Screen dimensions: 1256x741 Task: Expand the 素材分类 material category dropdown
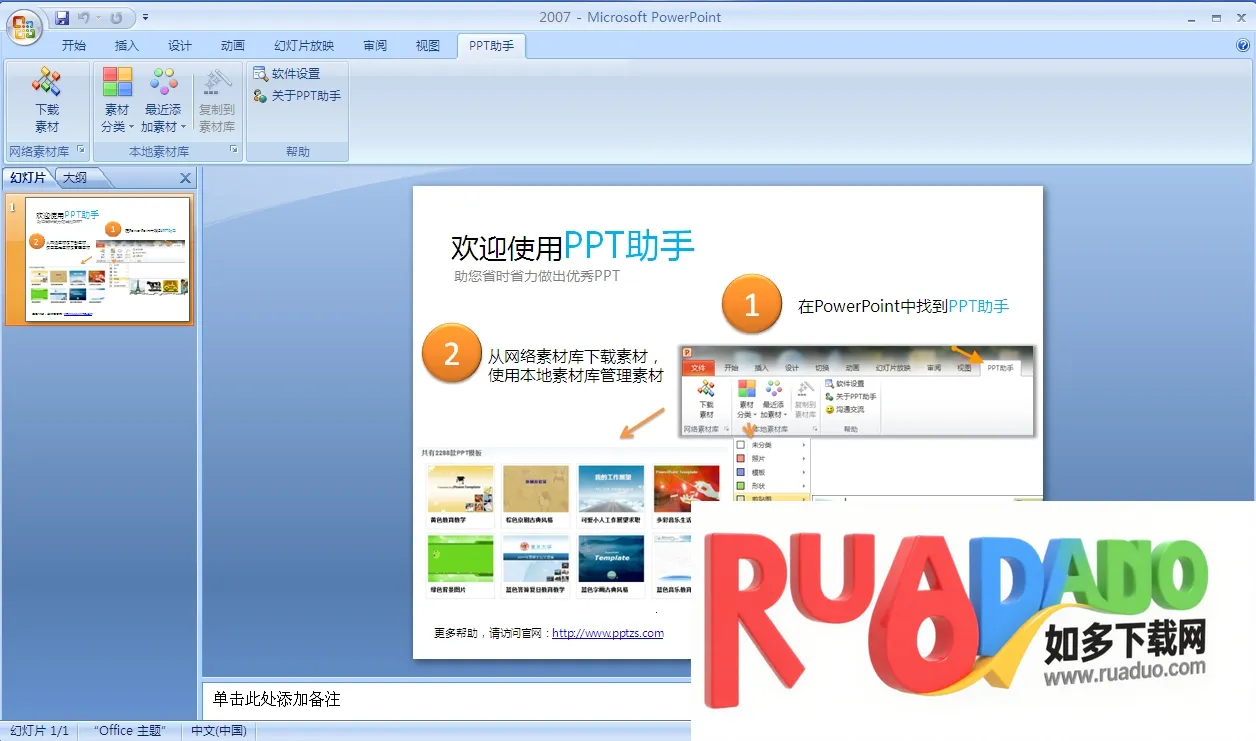(117, 118)
